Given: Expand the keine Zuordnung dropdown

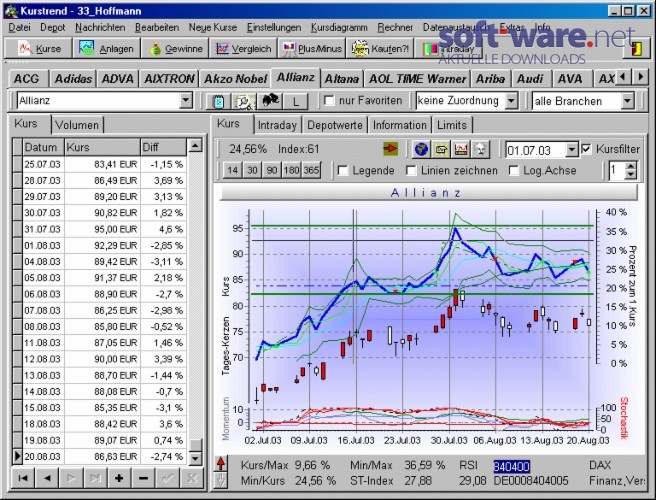Looking at the screenshot, I should tap(511, 100).
